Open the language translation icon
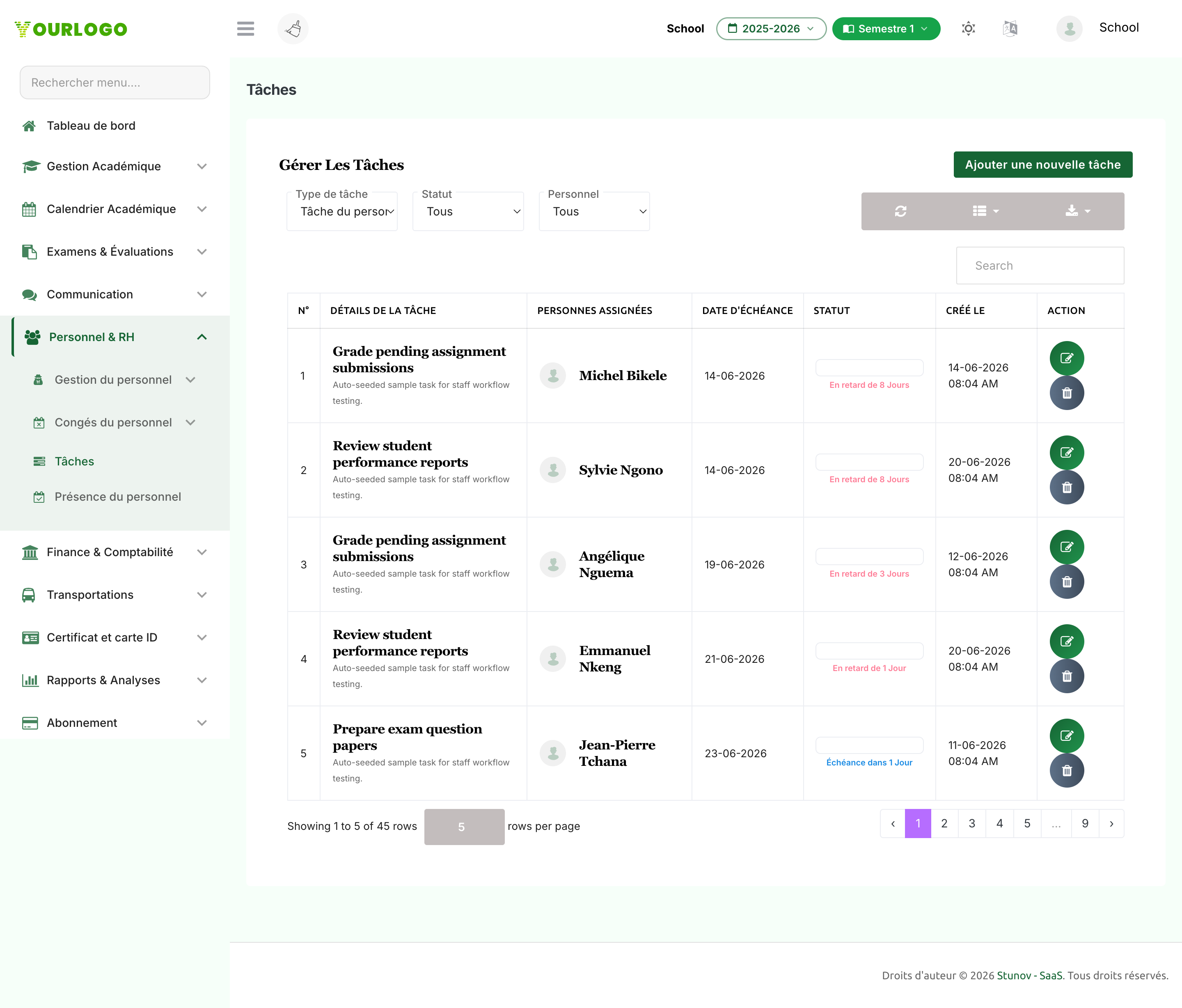The height and width of the screenshot is (1008, 1182). click(x=1010, y=28)
